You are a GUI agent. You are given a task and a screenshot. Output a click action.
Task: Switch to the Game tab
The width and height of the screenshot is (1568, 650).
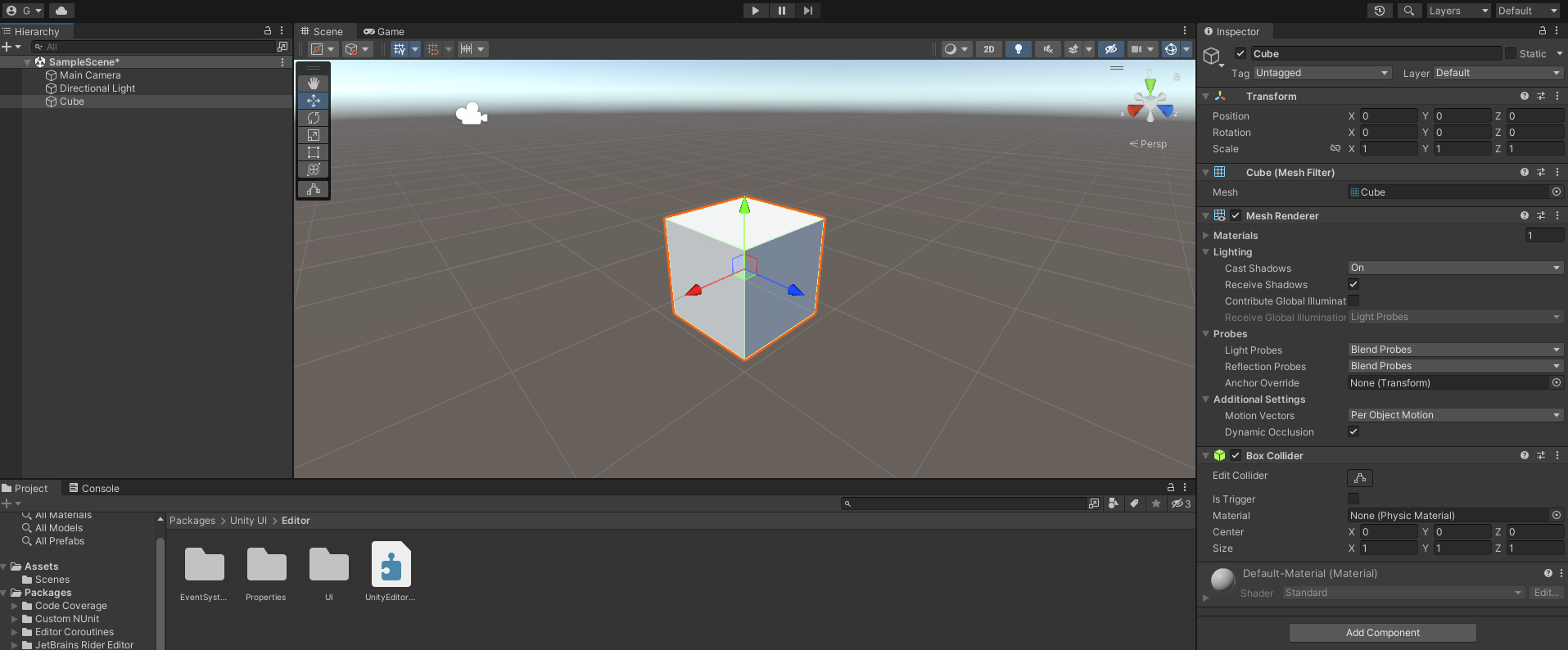coord(384,32)
